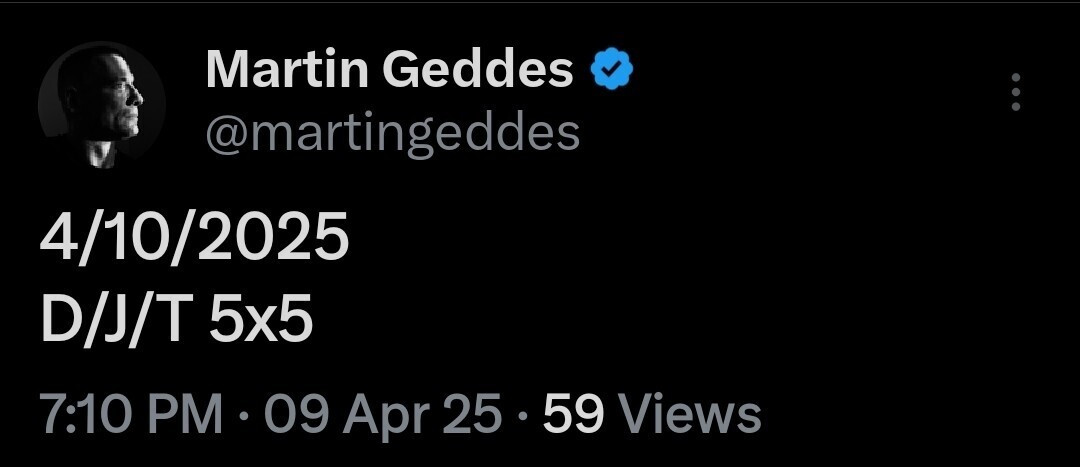The height and width of the screenshot is (467, 1080).
Task: Click the D/J/T 5x5 tweet line
Action: click(176, 320)
